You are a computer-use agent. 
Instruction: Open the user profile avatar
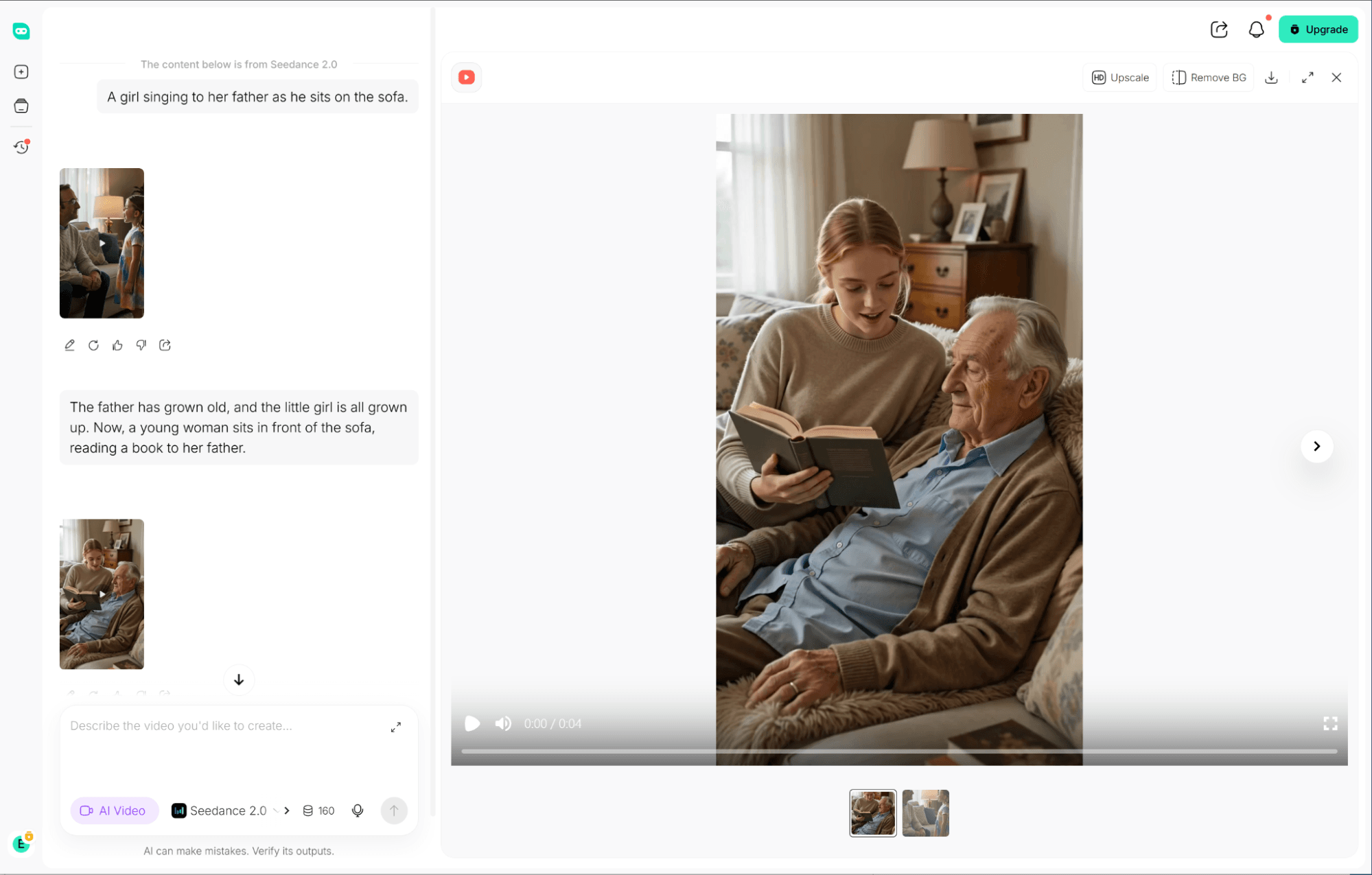[21, 843]
